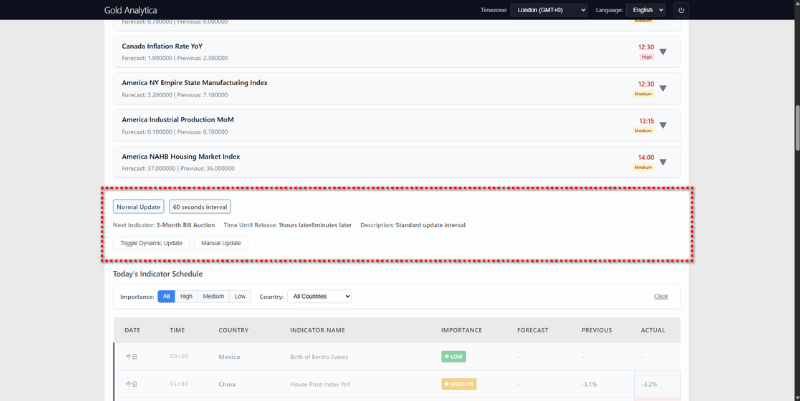
Task: Click the power icon in header
Action: click(x=681, y=10)
